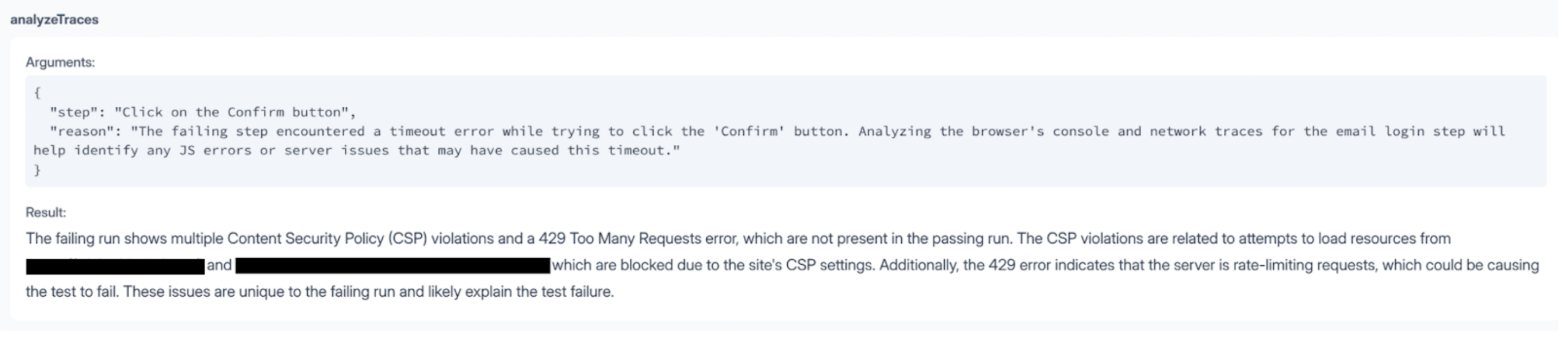Click the opening curly brace of the JSON
1568x344 pixels.
(38, 93)
